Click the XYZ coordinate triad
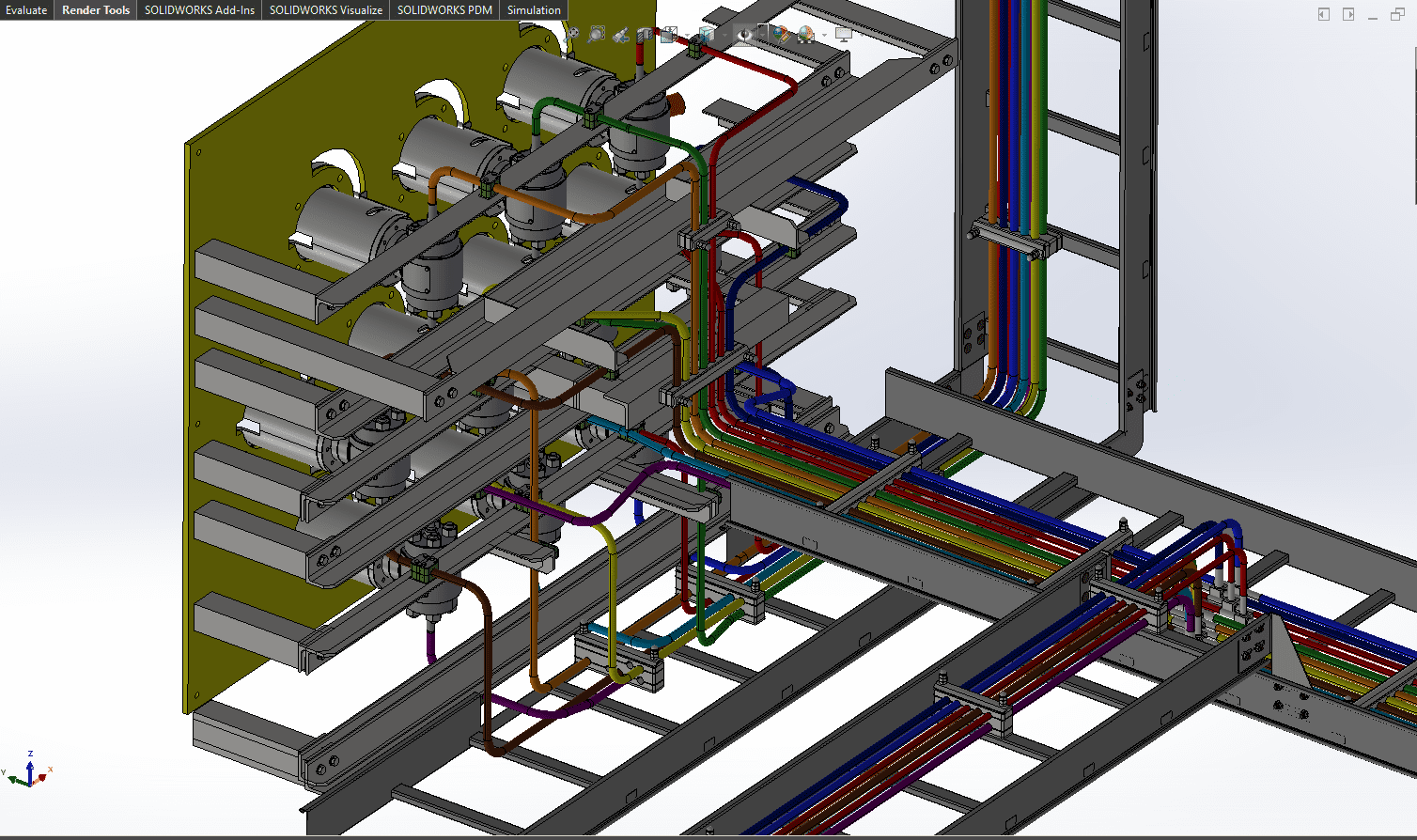The image size is (1417, 840). click(30, 770)
